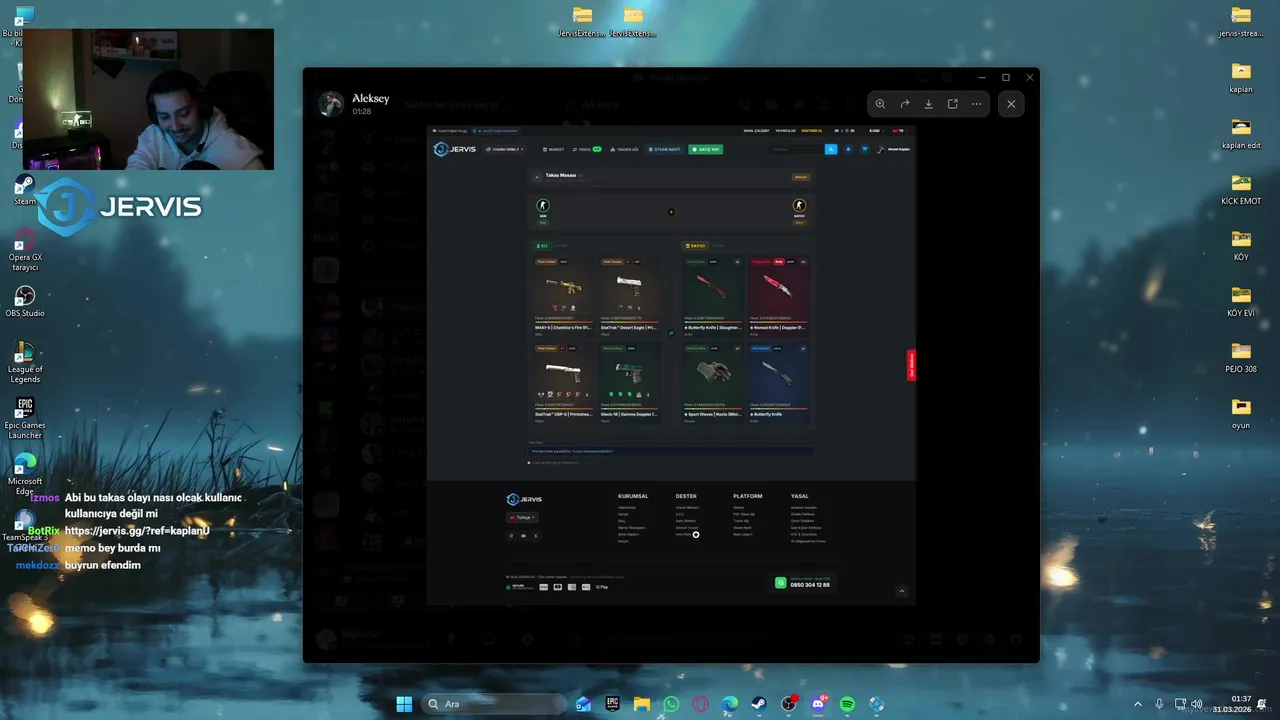This screenshot has height=720, width=1280.
Task: Launch Opera GX tarayıcı desktop shortcut
Action: coord(25,250)
